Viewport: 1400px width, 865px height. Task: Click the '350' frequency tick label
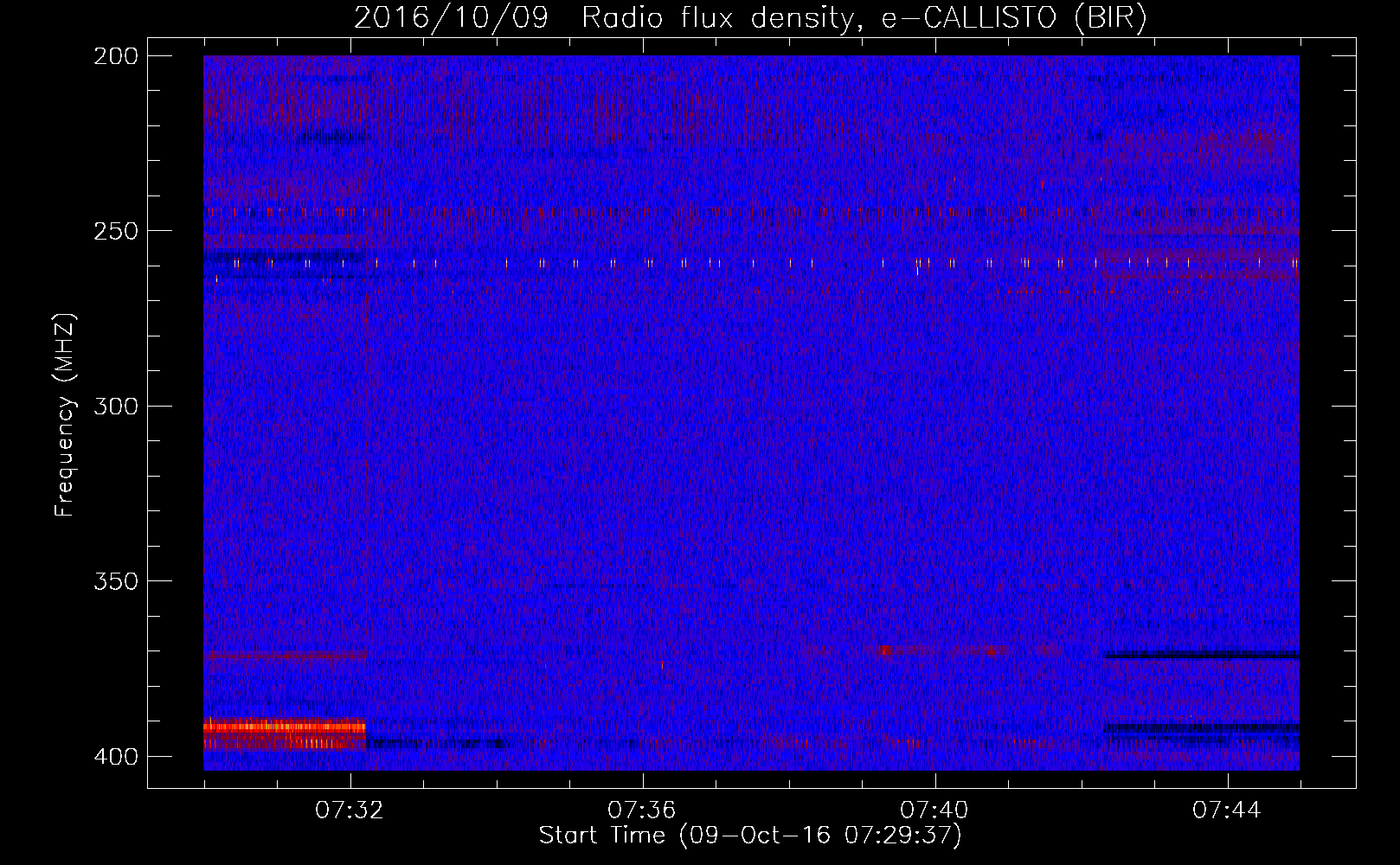[x=116, y=580]
